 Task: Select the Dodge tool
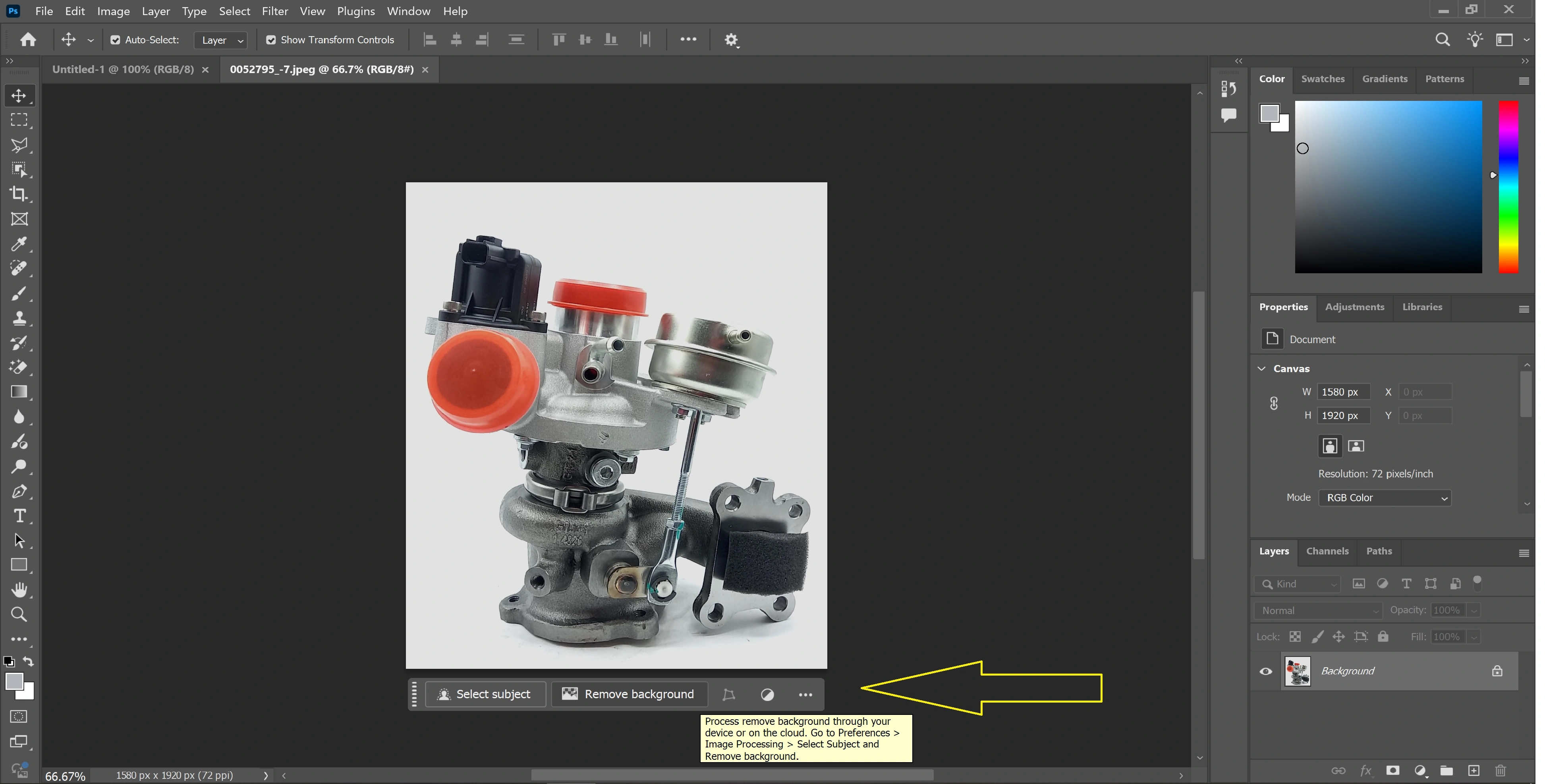click(x=19, y=467)
